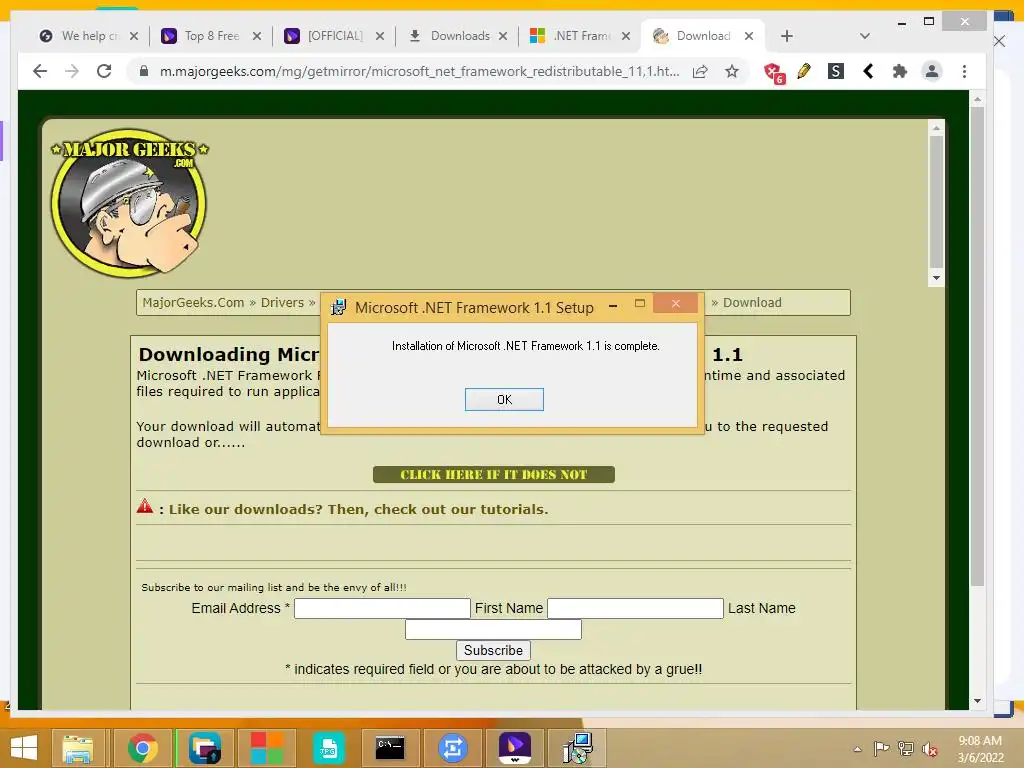The width and height of the screenshot is (1024, 768).
Task: Open the setup installer taskbar icon
Action: click(577, 748)
